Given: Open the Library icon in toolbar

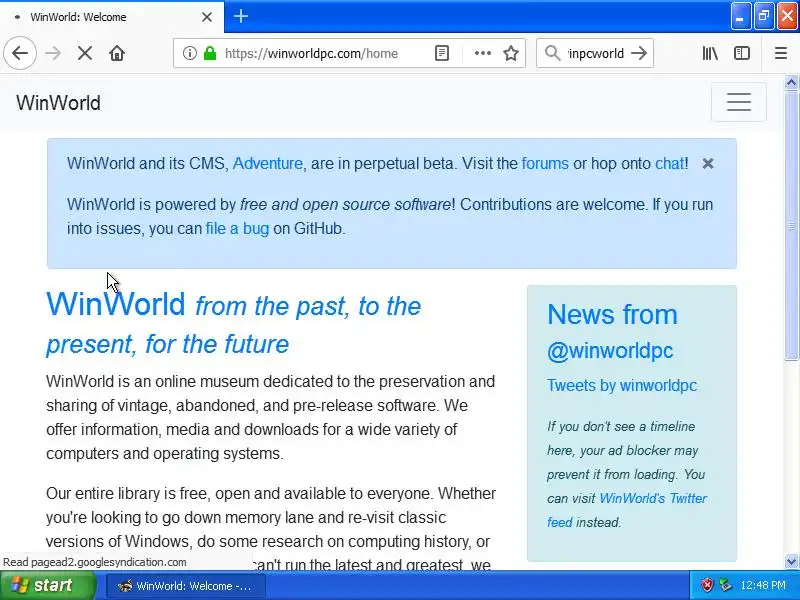Looking at the screenshot, I should click(x=710, y=53).
